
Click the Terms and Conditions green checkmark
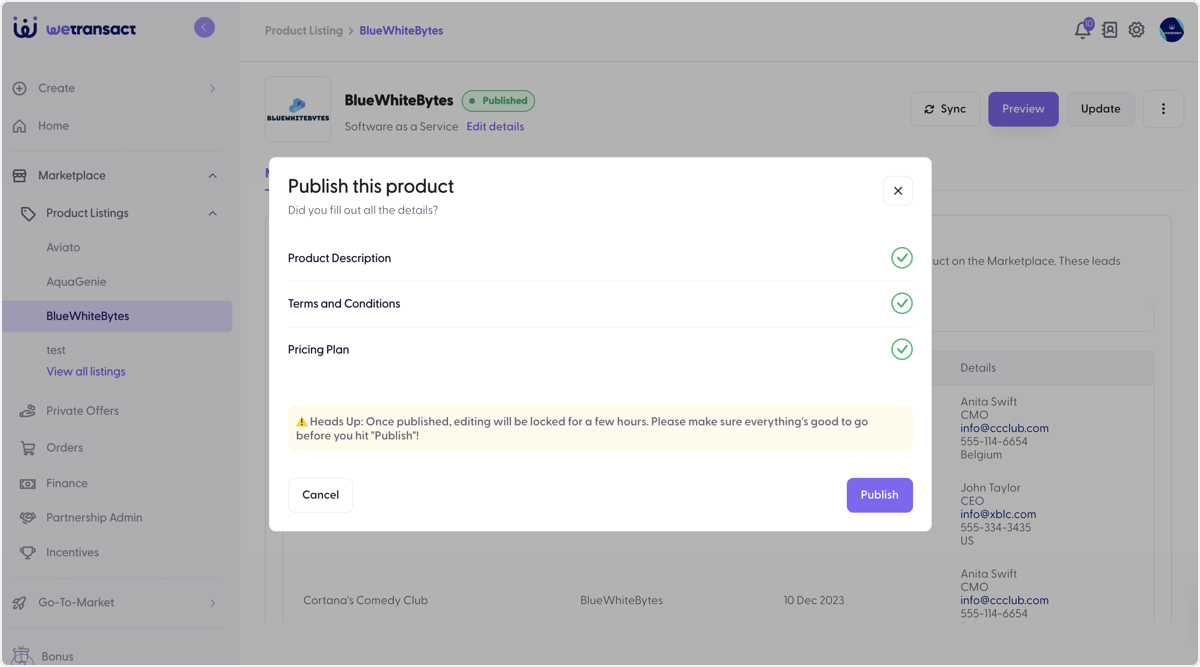[x=901, y=303]
